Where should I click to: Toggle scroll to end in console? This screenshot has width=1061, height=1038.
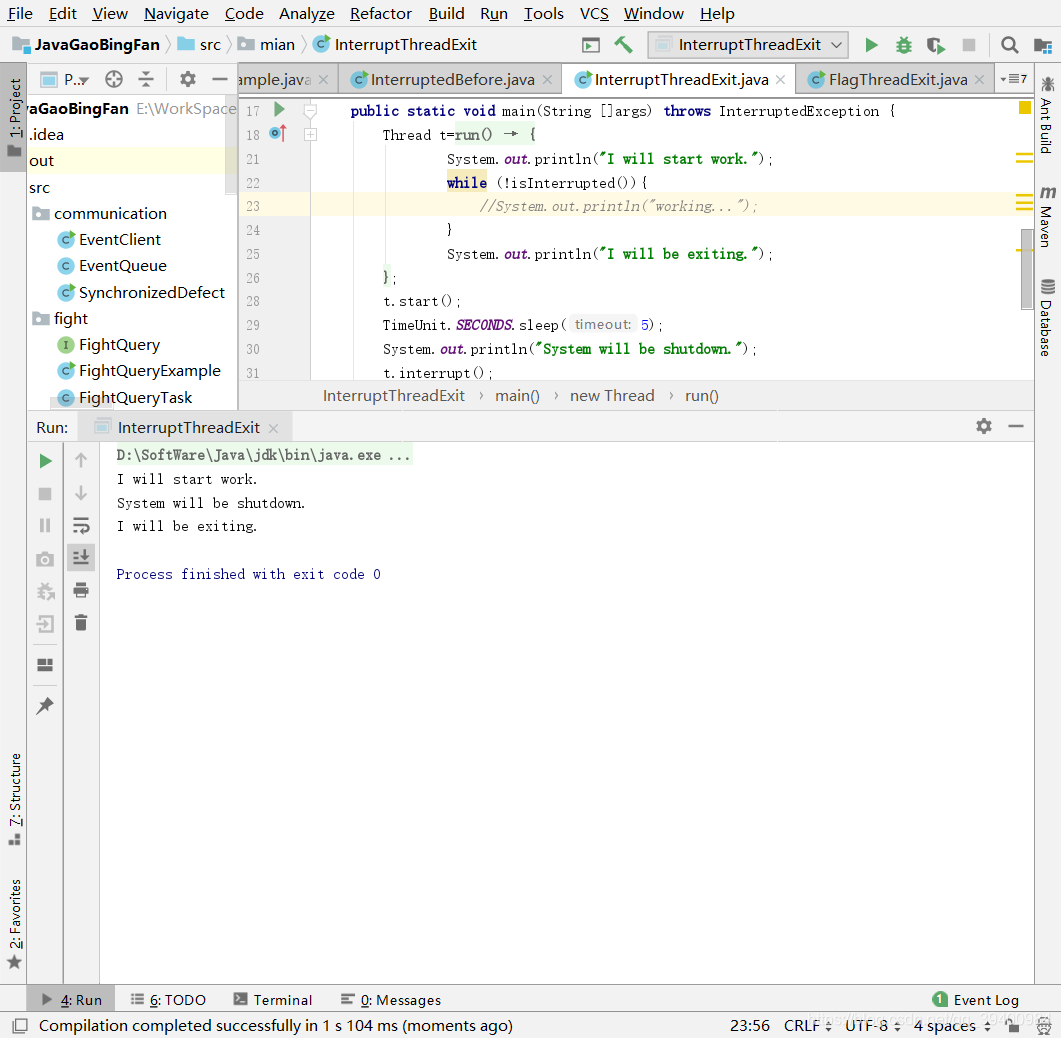click(81, 558)
